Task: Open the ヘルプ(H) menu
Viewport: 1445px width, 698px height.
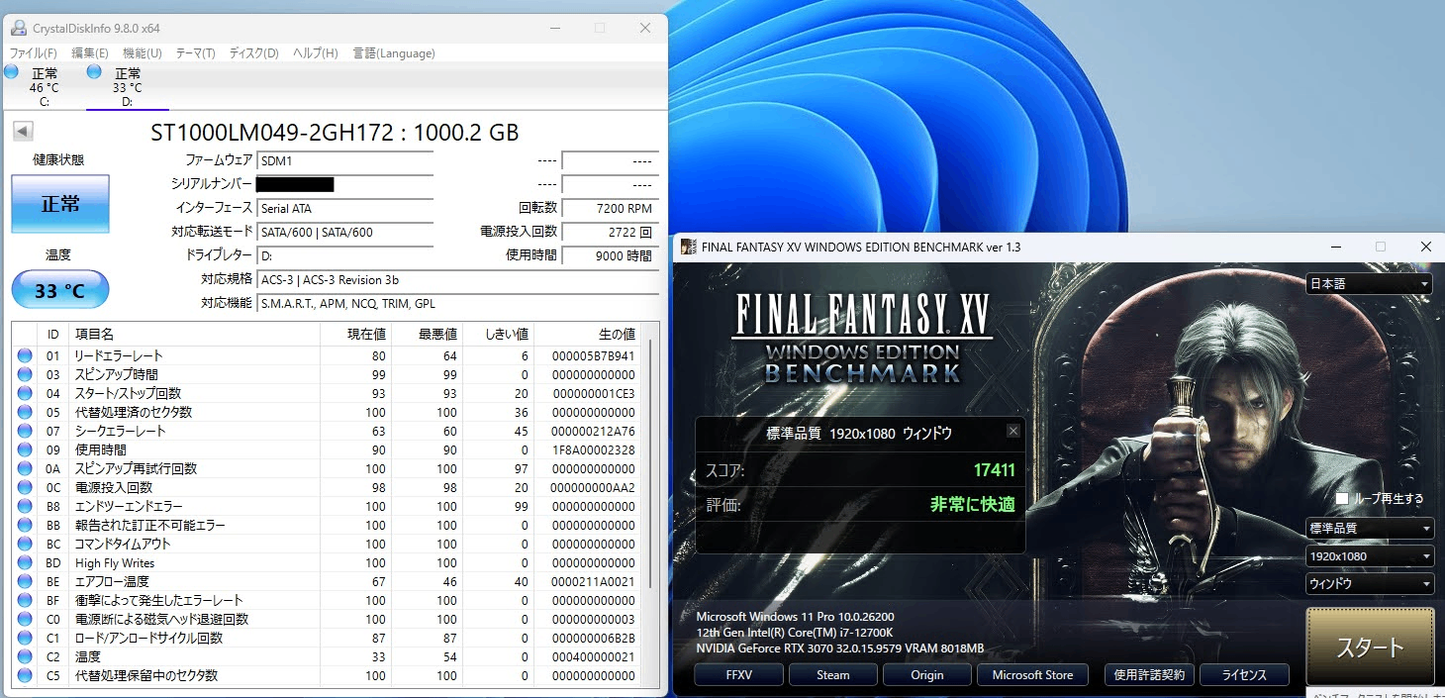Action: (315, 53)
